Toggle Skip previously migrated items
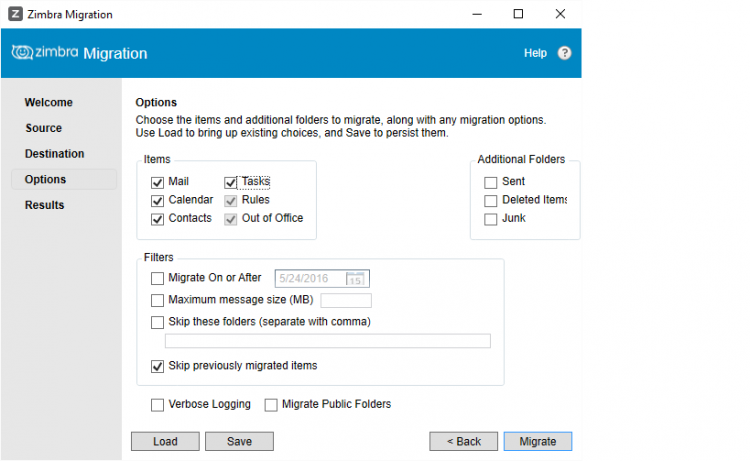This screenshot has width=750, height=461. [x=157, y=366]
